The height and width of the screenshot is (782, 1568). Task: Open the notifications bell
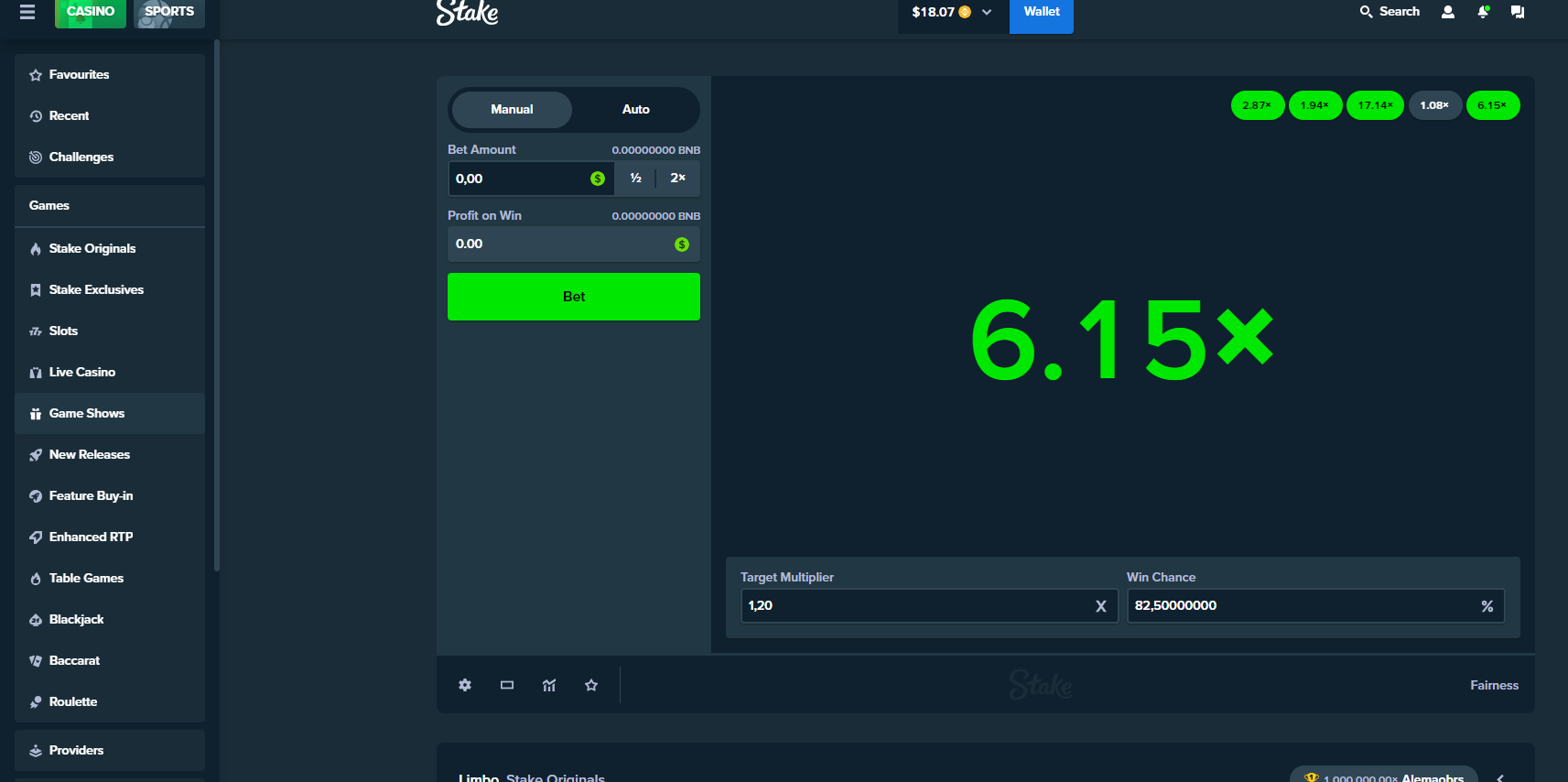(x=1483, y=12)
